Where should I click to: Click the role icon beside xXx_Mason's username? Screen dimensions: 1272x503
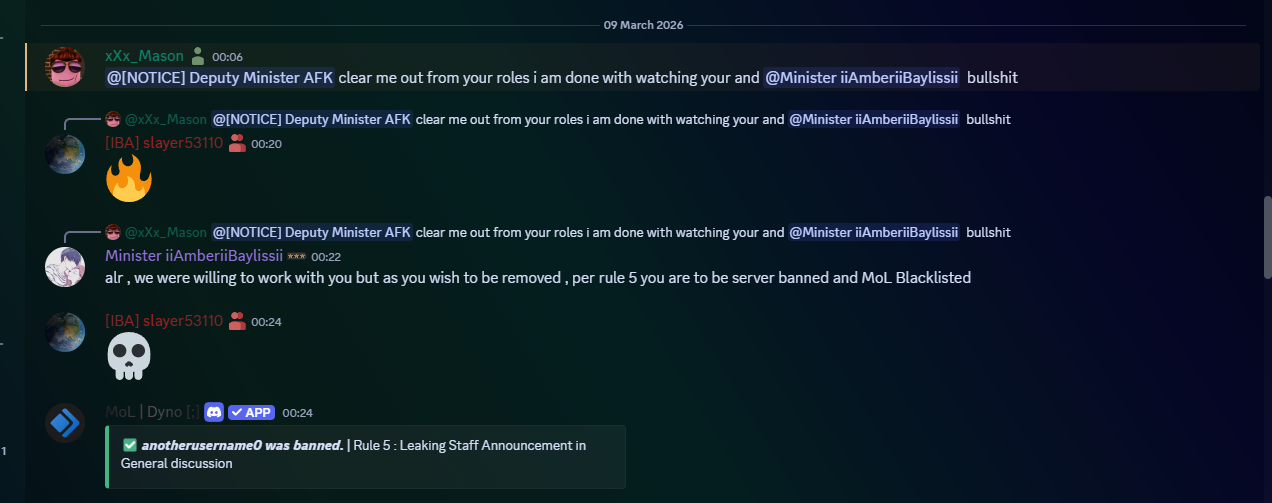click(198, 56)
